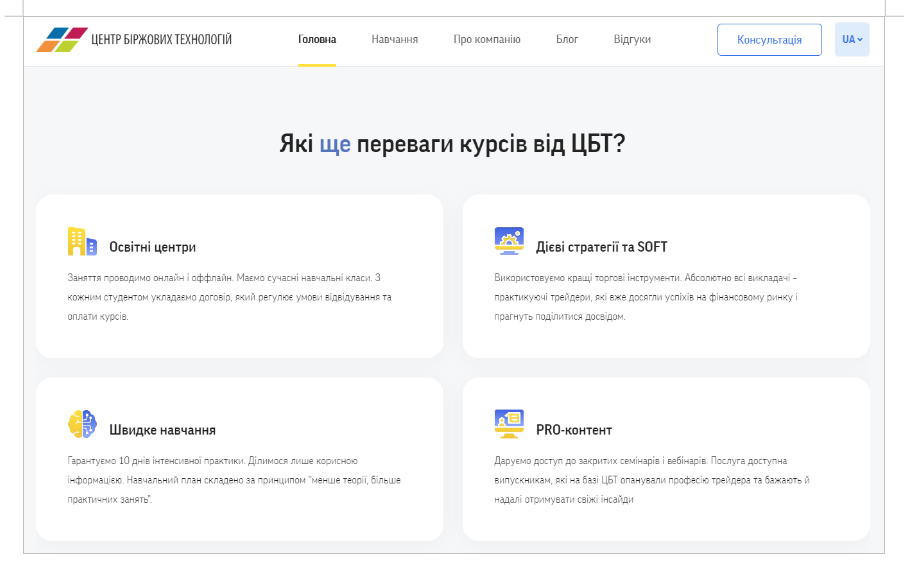911x562 pixels.
Task: Click the monitor presenter icon beside PRO-контент
Action: [509, 424]
